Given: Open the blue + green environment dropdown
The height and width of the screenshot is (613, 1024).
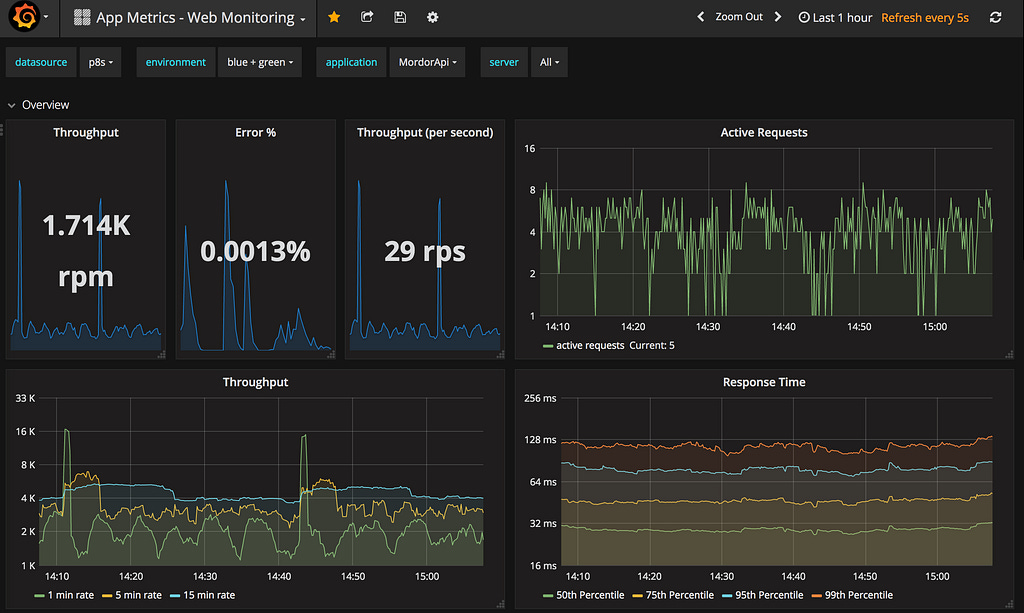Looking at the screenshot, I should tap(259, 62).
